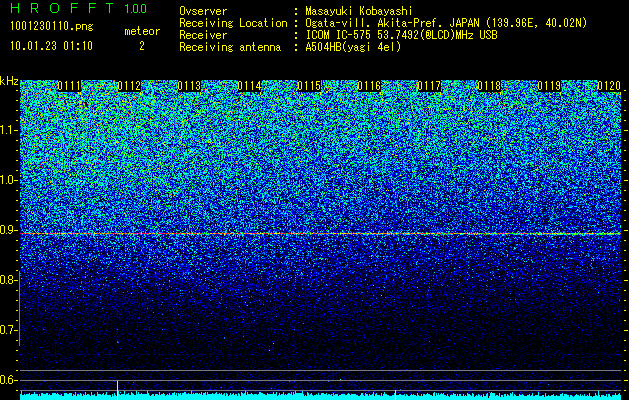Screen dimensions: 629x400
Task: Click the Ogata-vill. Akita-Pref. JAPAN location text
Action: tap(446, 23)
